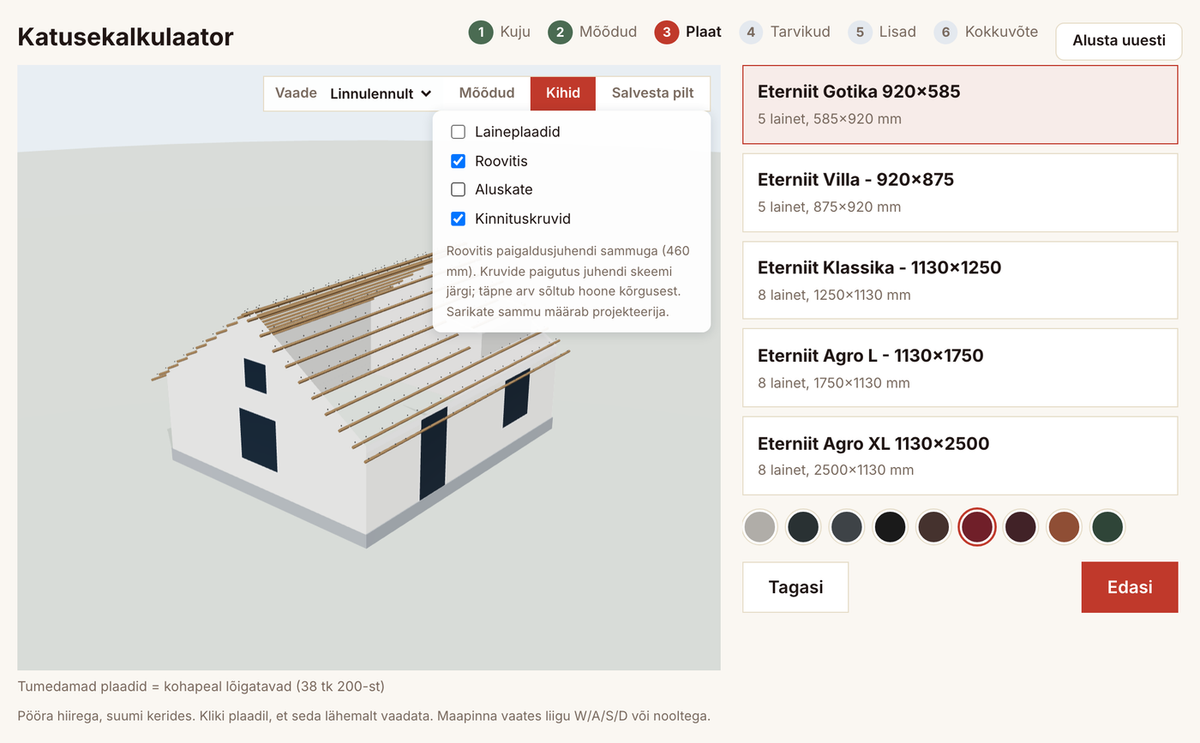Select Eterniit Gotika 920×585 sheet
The height and width of the screenshot is (743, 1200).
[960, 105]
